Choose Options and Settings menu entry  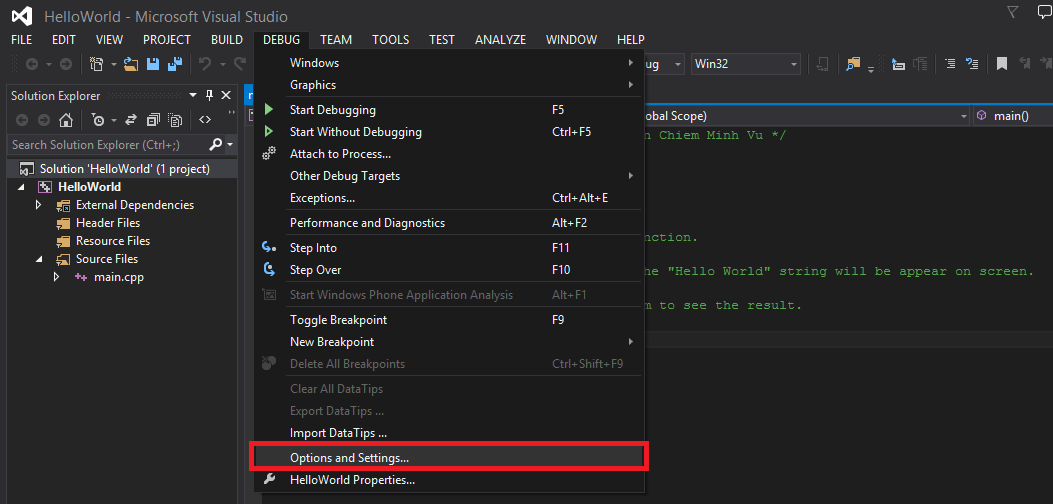(449, 457)
